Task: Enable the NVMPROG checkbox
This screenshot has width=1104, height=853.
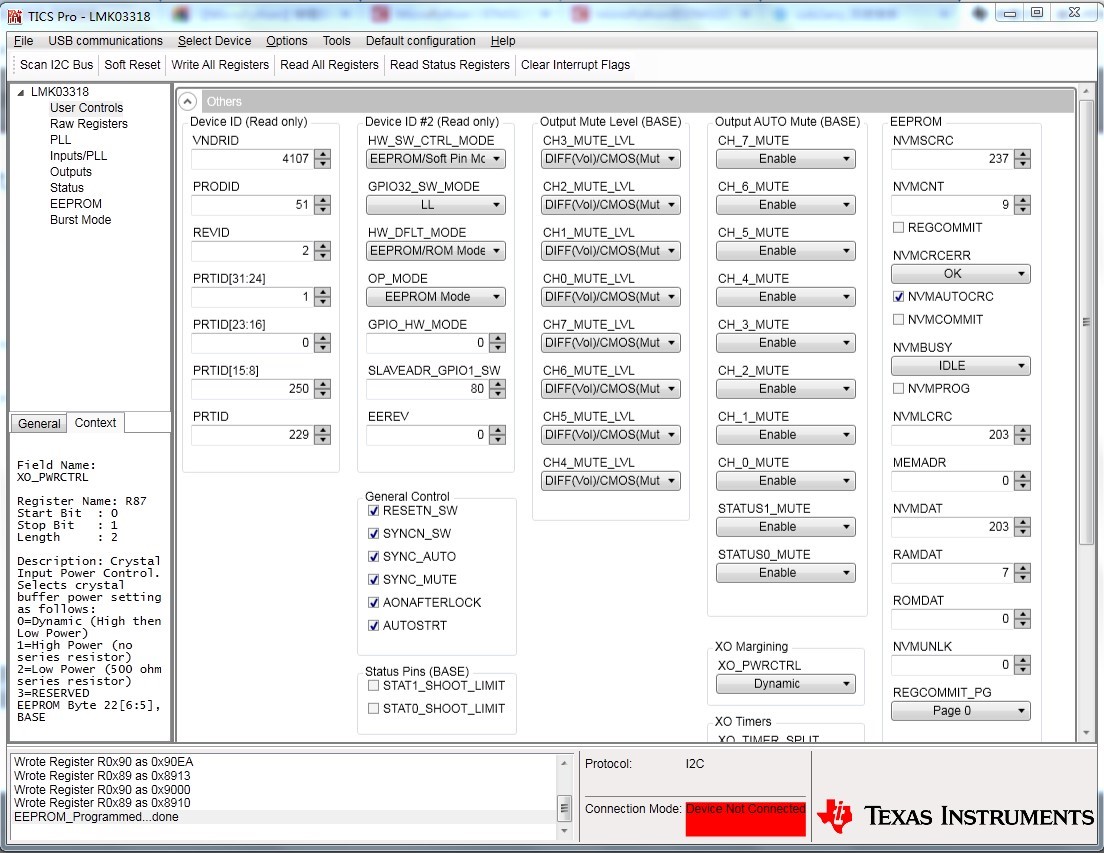Action: click(x=898, y=388)
